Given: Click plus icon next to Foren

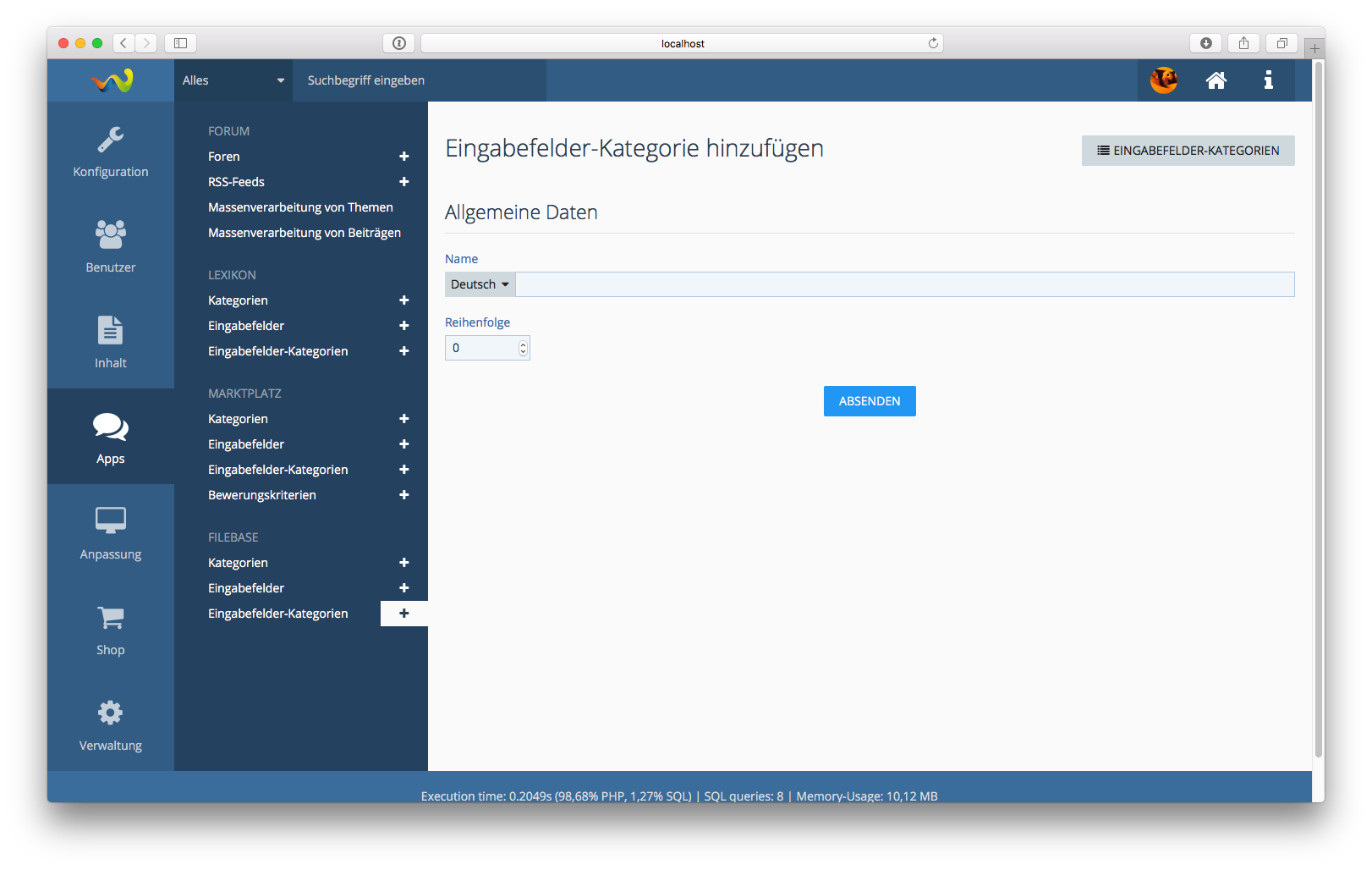Looking at the screenshot, I should click(404, 157).
